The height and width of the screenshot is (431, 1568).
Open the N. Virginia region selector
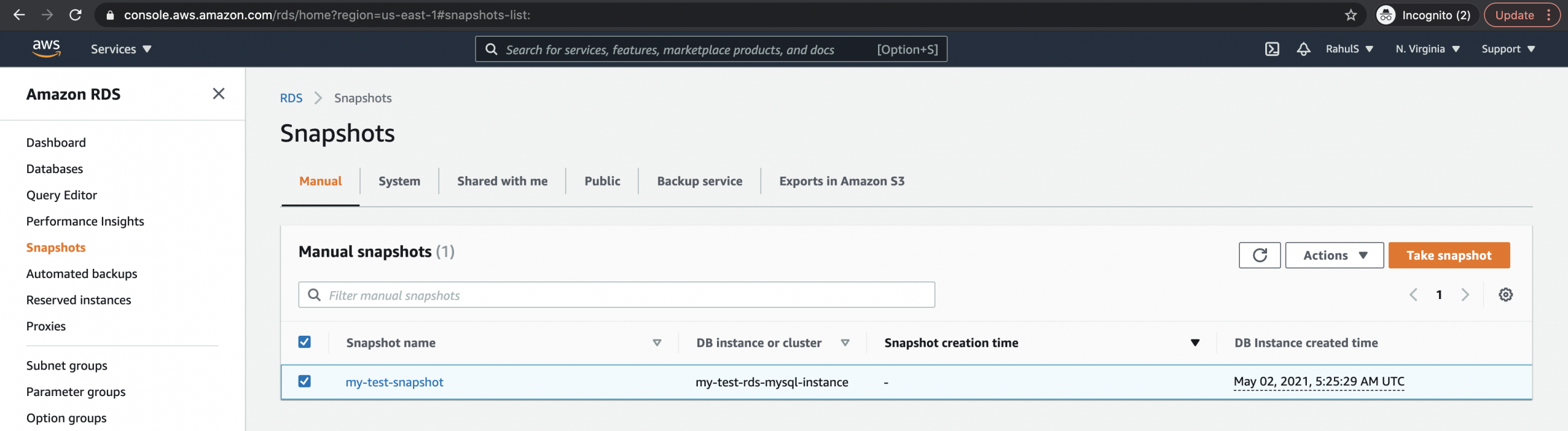[1427, 49]
